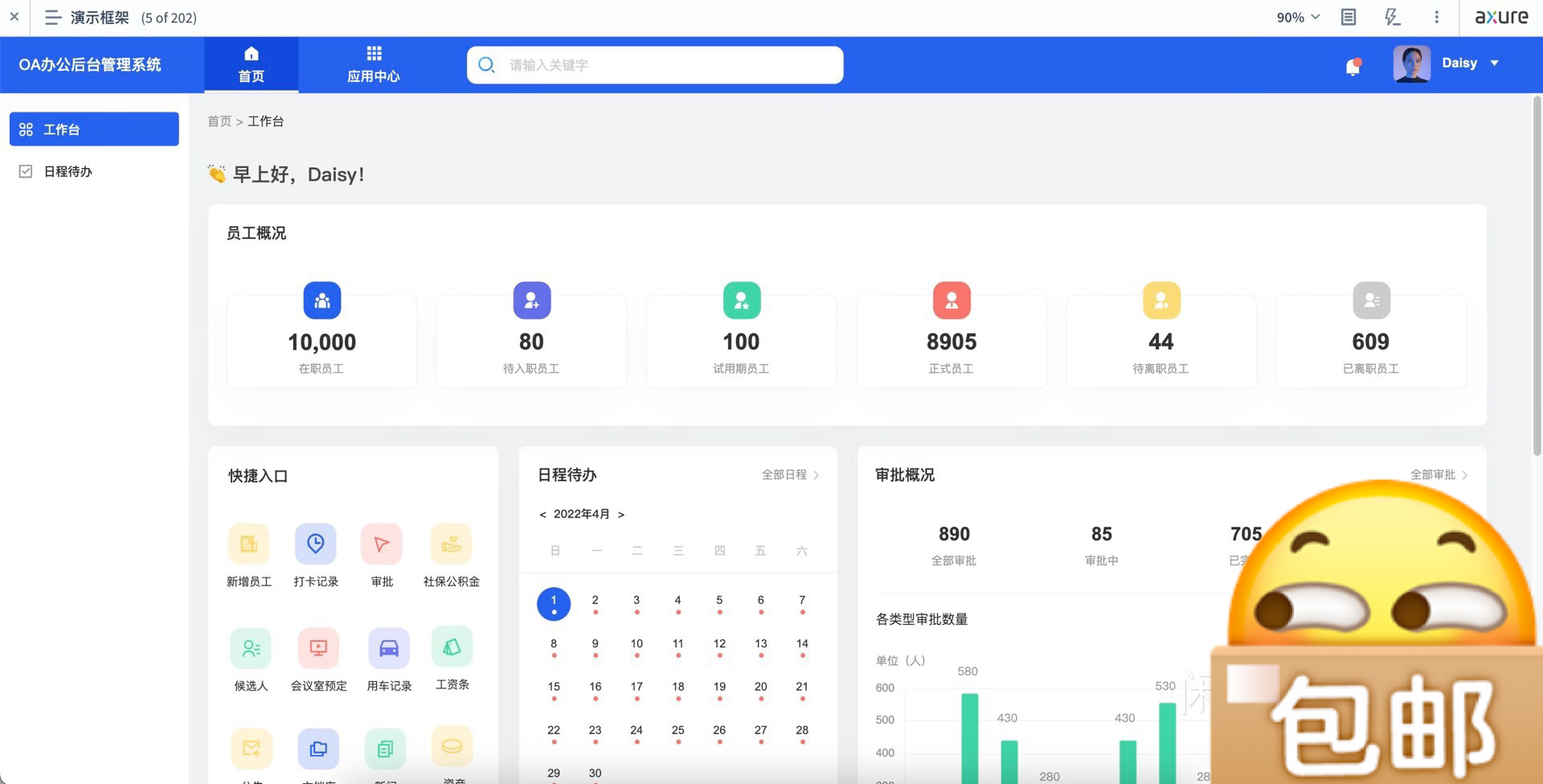Toggle the Axure hamburger menu

tap(53, 18)
